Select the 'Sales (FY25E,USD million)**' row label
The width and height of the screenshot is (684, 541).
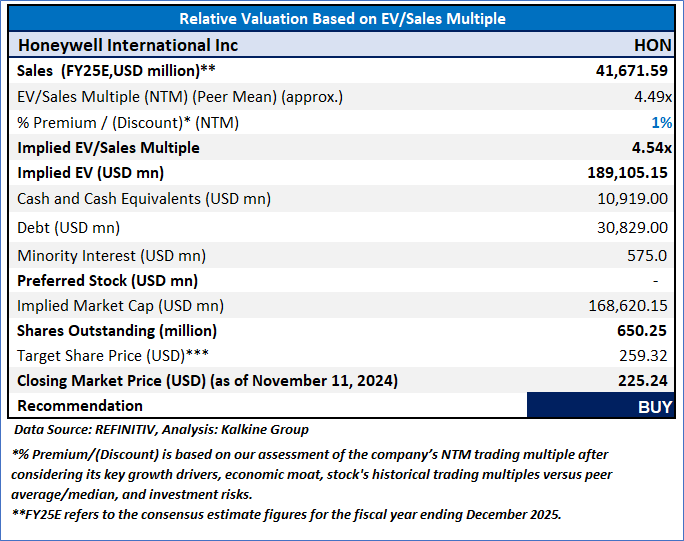(x=116, y=71)
